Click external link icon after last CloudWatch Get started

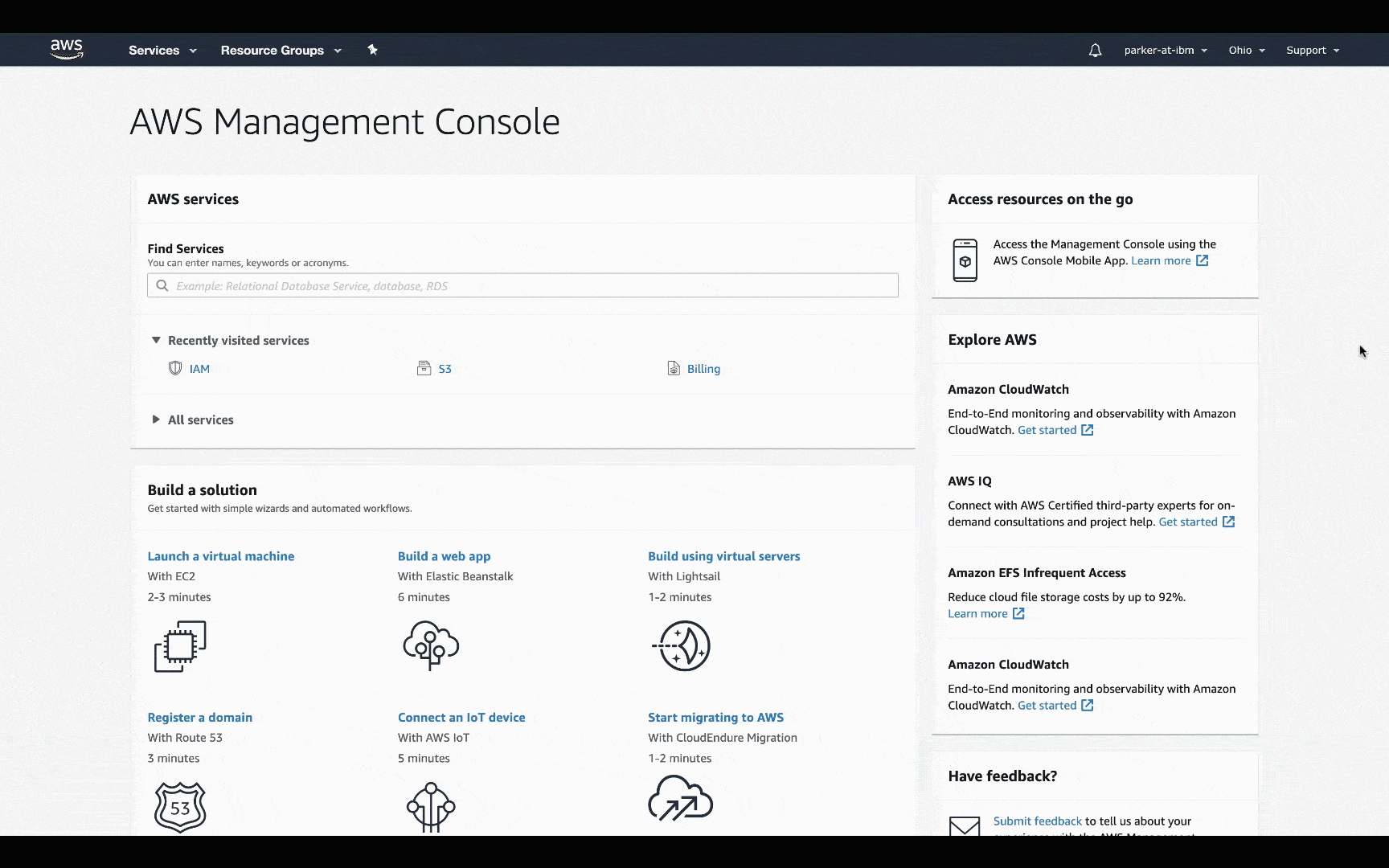1088,705
